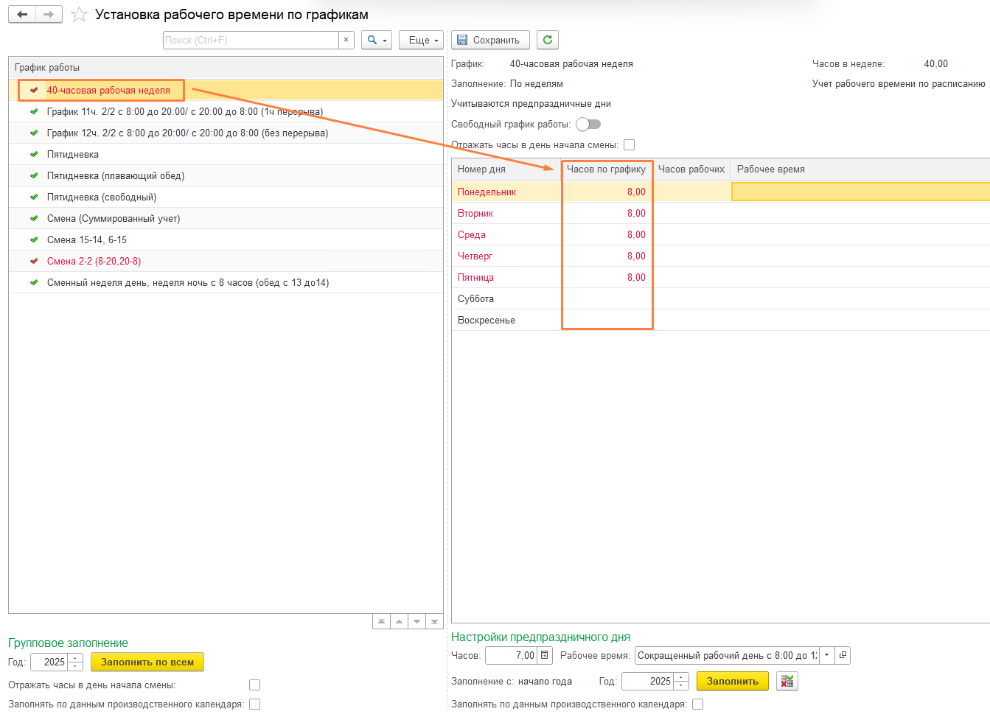Check Отражать часы в день начала смены in schedule details
This screenshot has height=717, width=990.
point(629,145)
